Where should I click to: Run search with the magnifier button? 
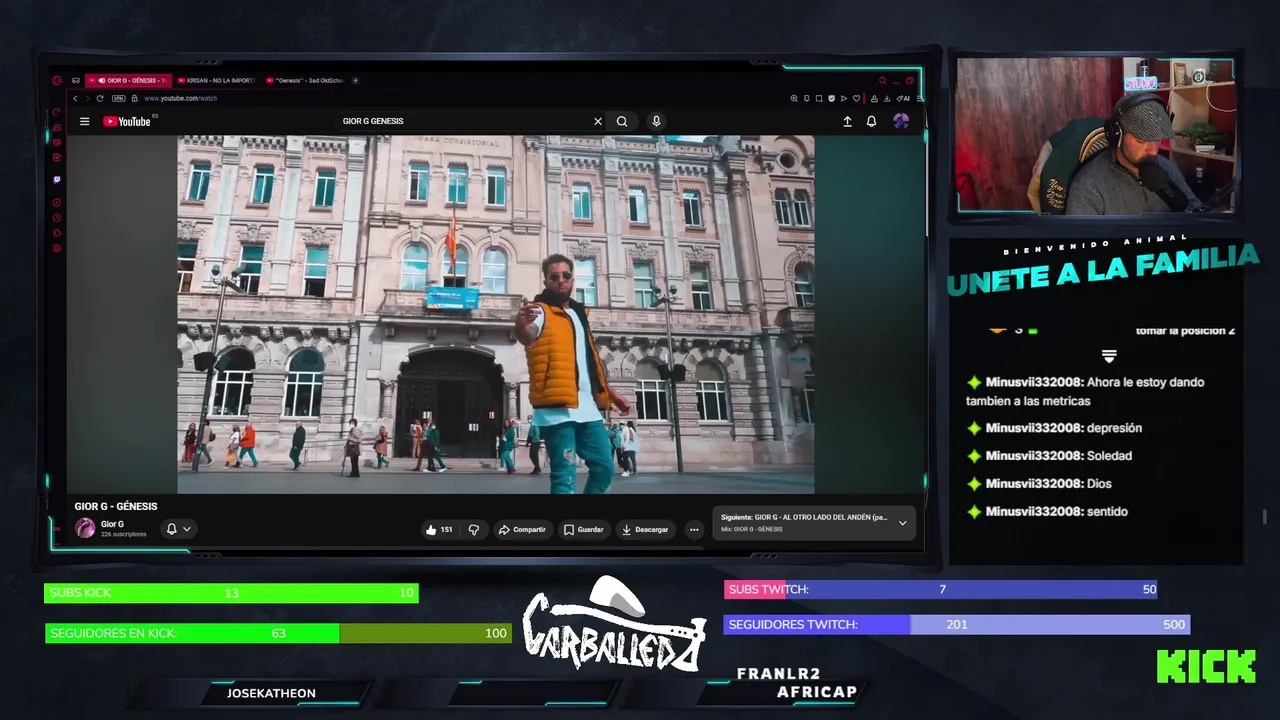click(622, 121)
